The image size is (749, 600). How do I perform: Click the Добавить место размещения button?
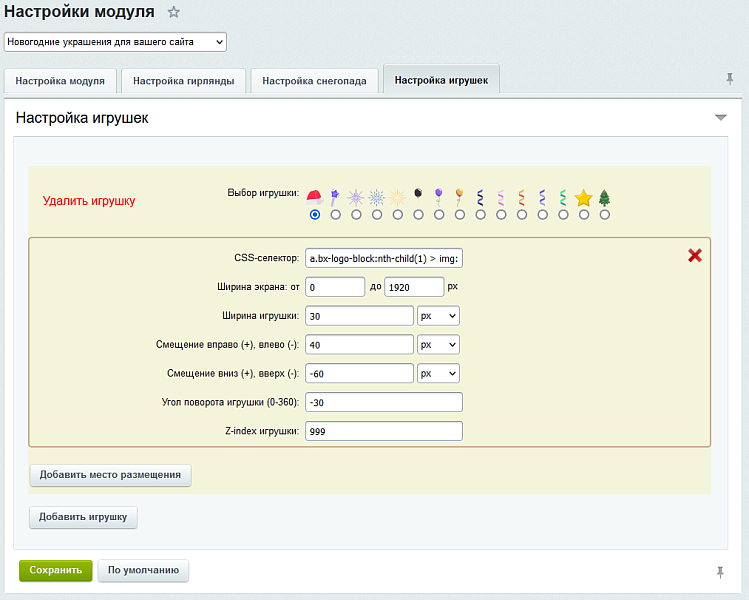coord(110,475)
